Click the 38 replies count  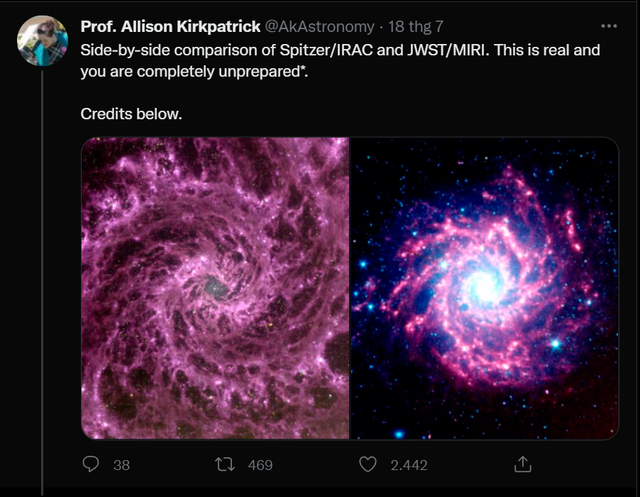tap(122, 465)
